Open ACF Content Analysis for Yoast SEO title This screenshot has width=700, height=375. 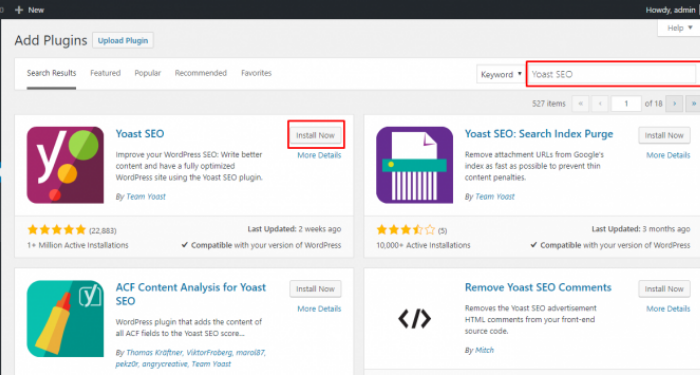click(191, 294)
